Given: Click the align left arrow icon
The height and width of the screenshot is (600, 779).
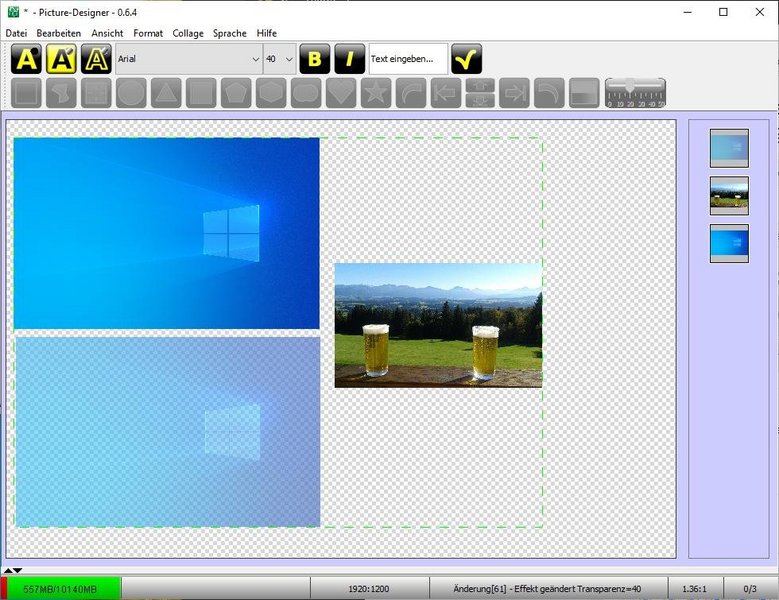Looking at the screenshot, I should click(x=446, y=93).
